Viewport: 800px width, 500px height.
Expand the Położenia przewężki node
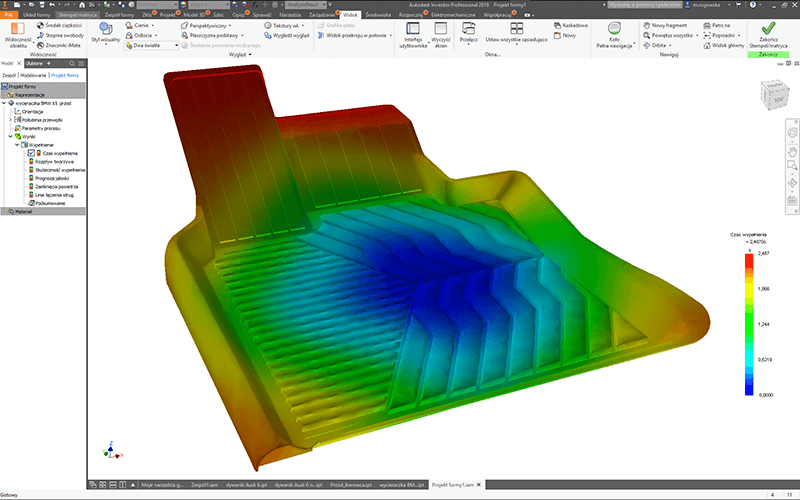[11, 119]
